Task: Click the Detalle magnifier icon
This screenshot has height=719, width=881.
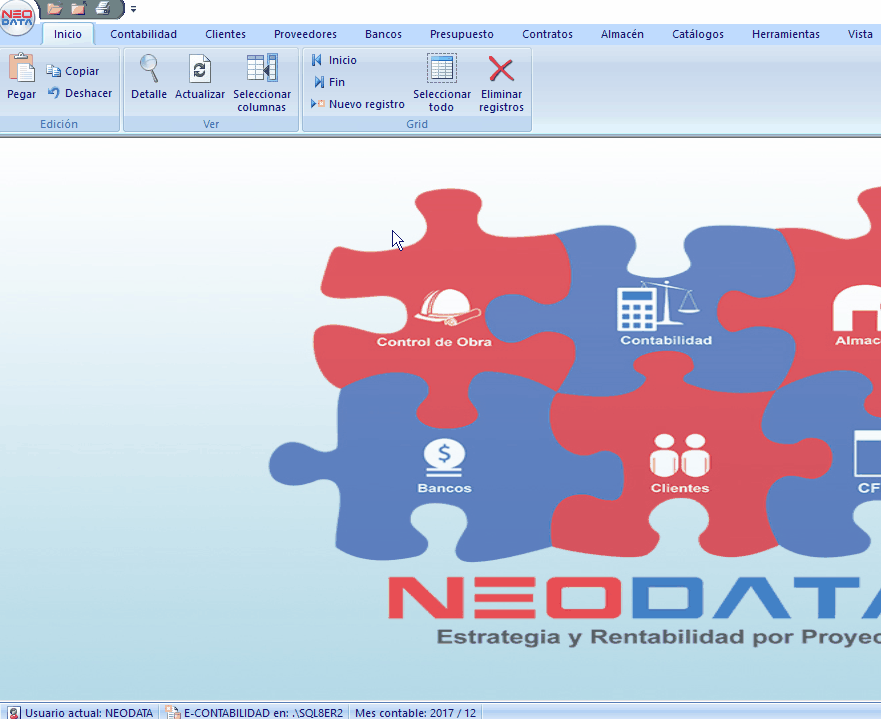Action: click(149, 69)
